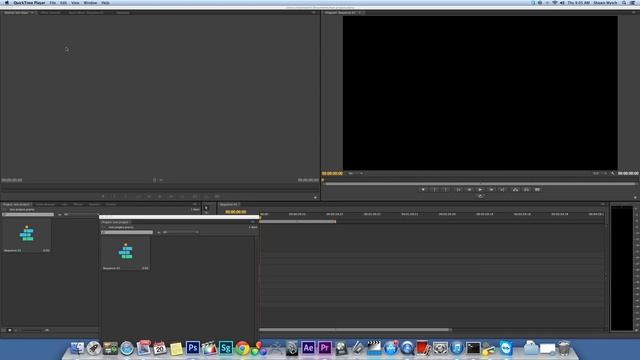Open Program monitor settings wrench icon

(x=613, y=173)
